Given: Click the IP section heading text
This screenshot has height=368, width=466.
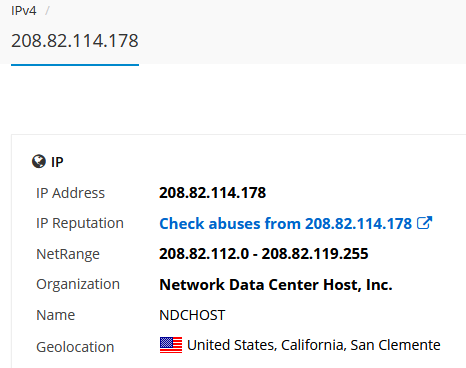Looking at the screenshot, I should point(57,162).
